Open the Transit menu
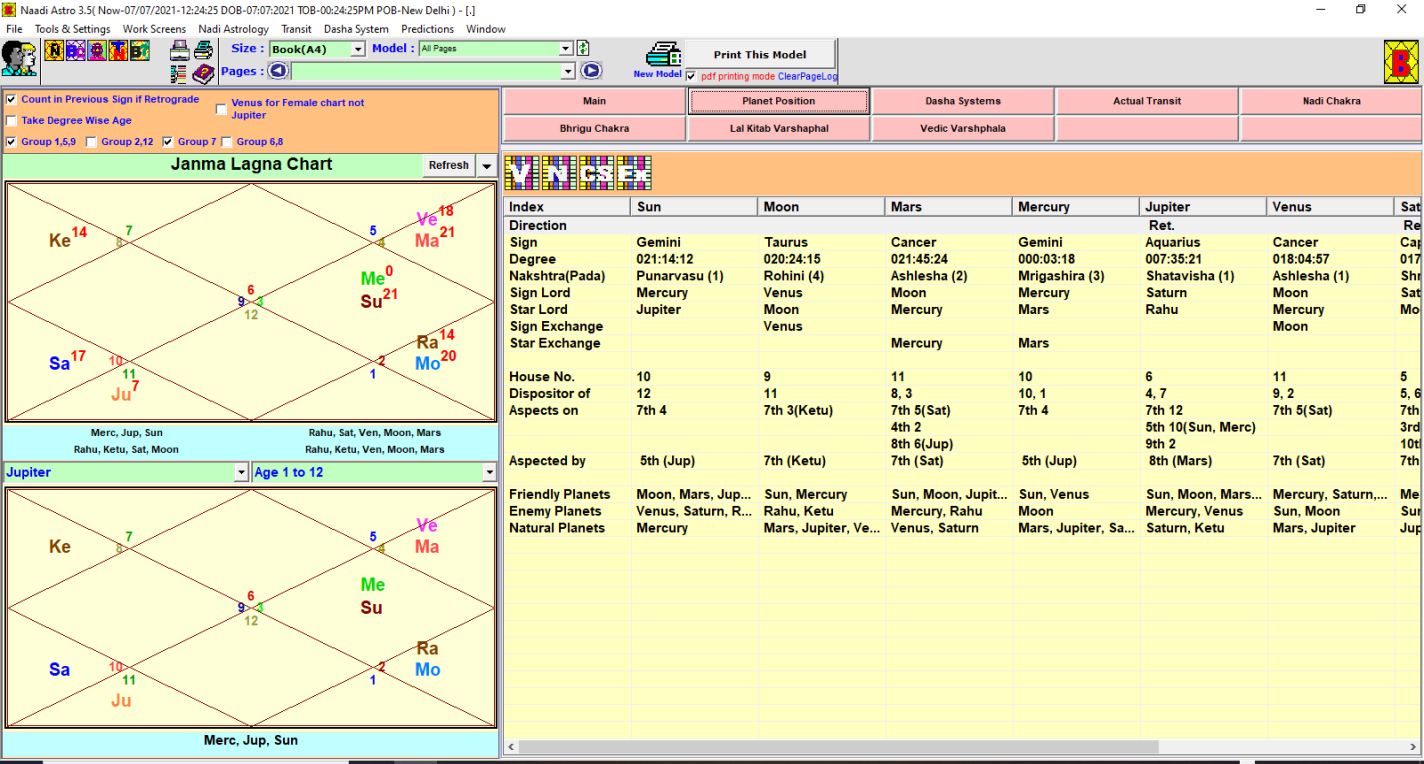1424x764 pixels. [x=296, y=29]
